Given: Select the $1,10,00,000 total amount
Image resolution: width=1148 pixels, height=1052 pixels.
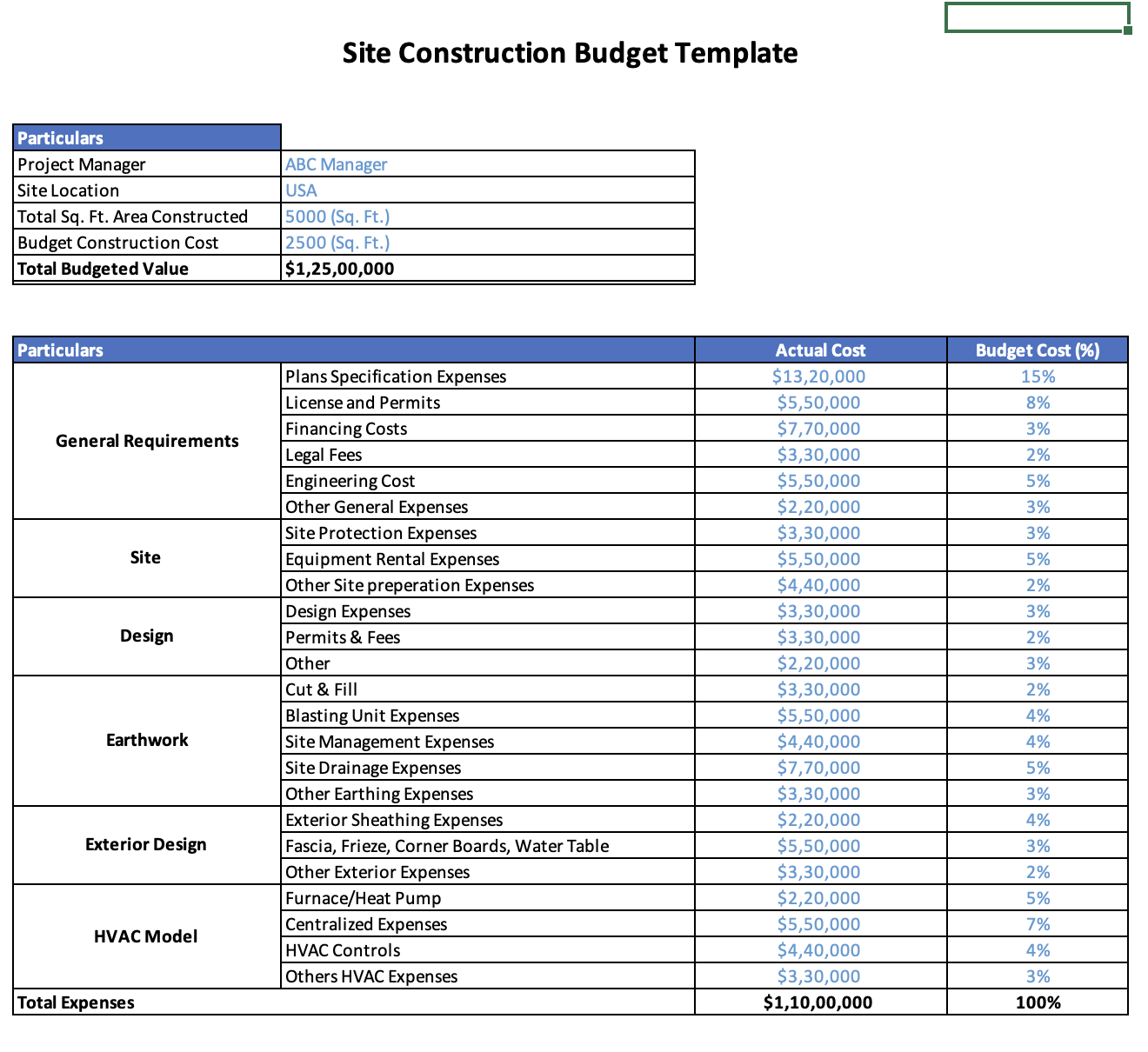Looking at the screenshot, I should (818, 1002).
